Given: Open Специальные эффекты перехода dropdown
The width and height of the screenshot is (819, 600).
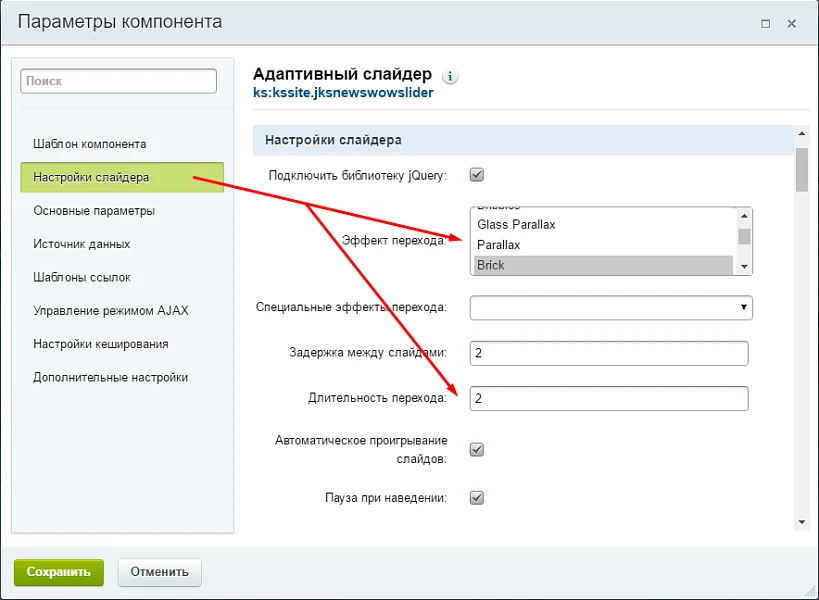Looking at the screenshot, I should click(611, 308).
